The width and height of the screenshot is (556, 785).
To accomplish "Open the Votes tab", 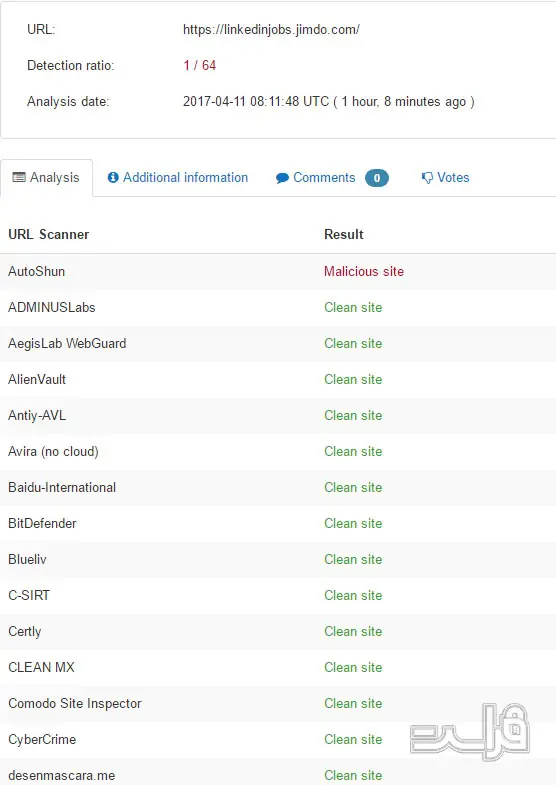I will click(x=445, y=178).
